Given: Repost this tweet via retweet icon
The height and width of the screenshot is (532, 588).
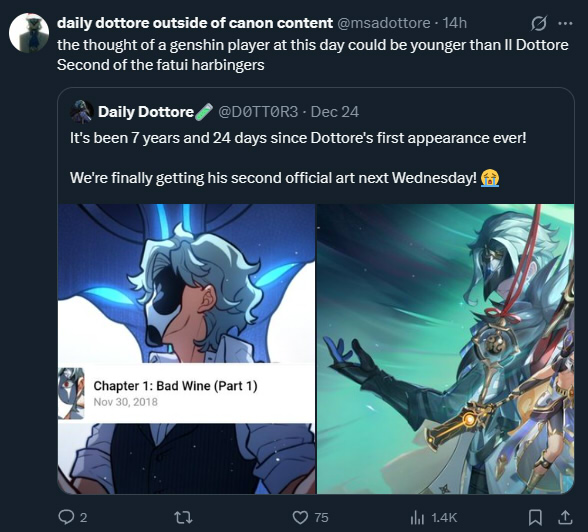Looking at the screenshot, I should 184,518.
